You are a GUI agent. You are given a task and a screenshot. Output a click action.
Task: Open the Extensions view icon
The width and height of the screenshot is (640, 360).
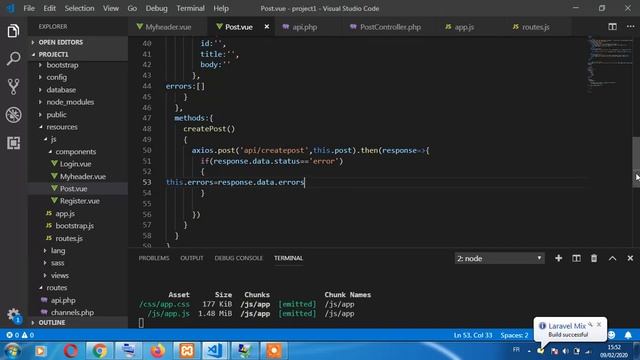[x=13, y=143]
